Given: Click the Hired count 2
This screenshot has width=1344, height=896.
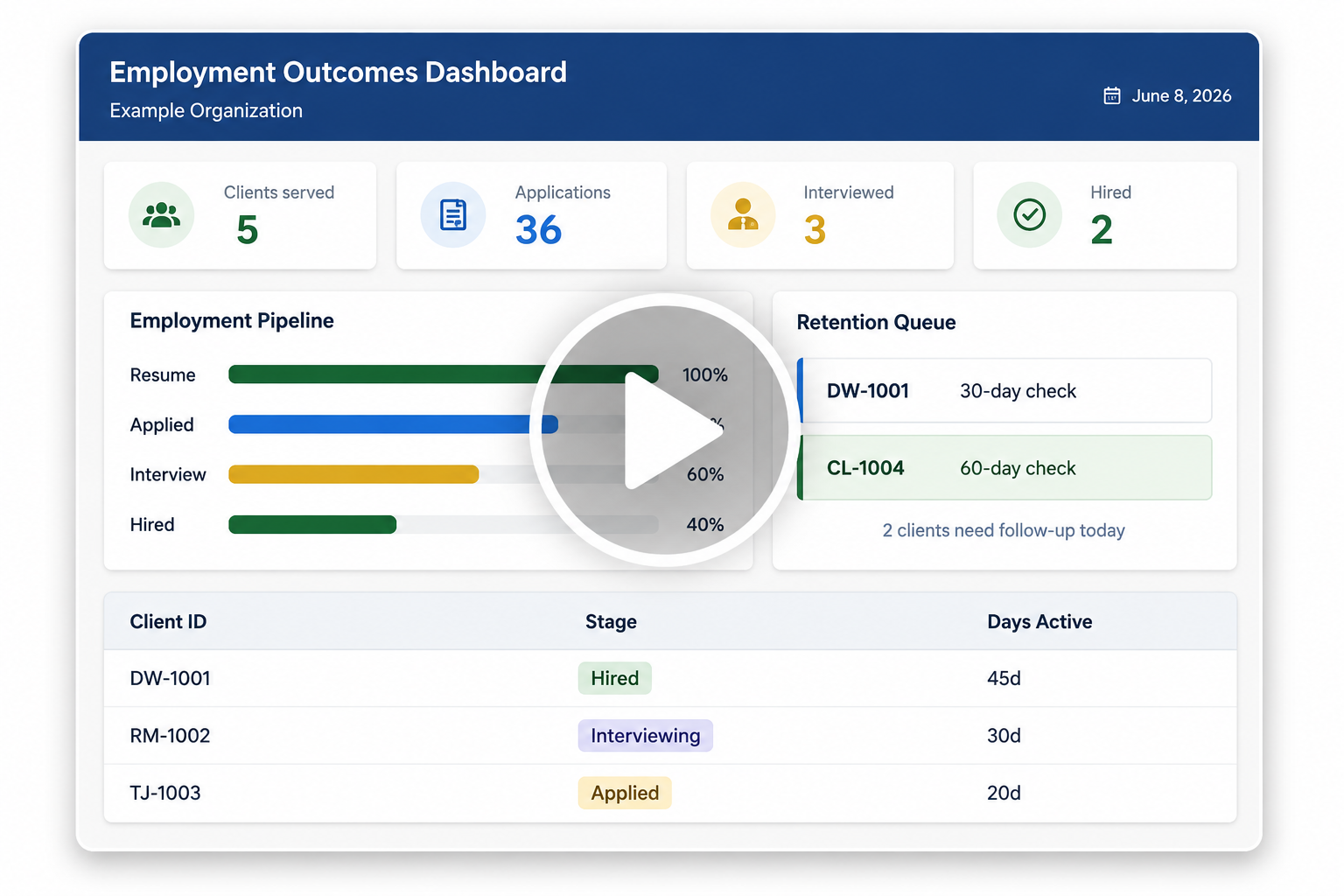Looking at the screenshot, I should 1102,230.
